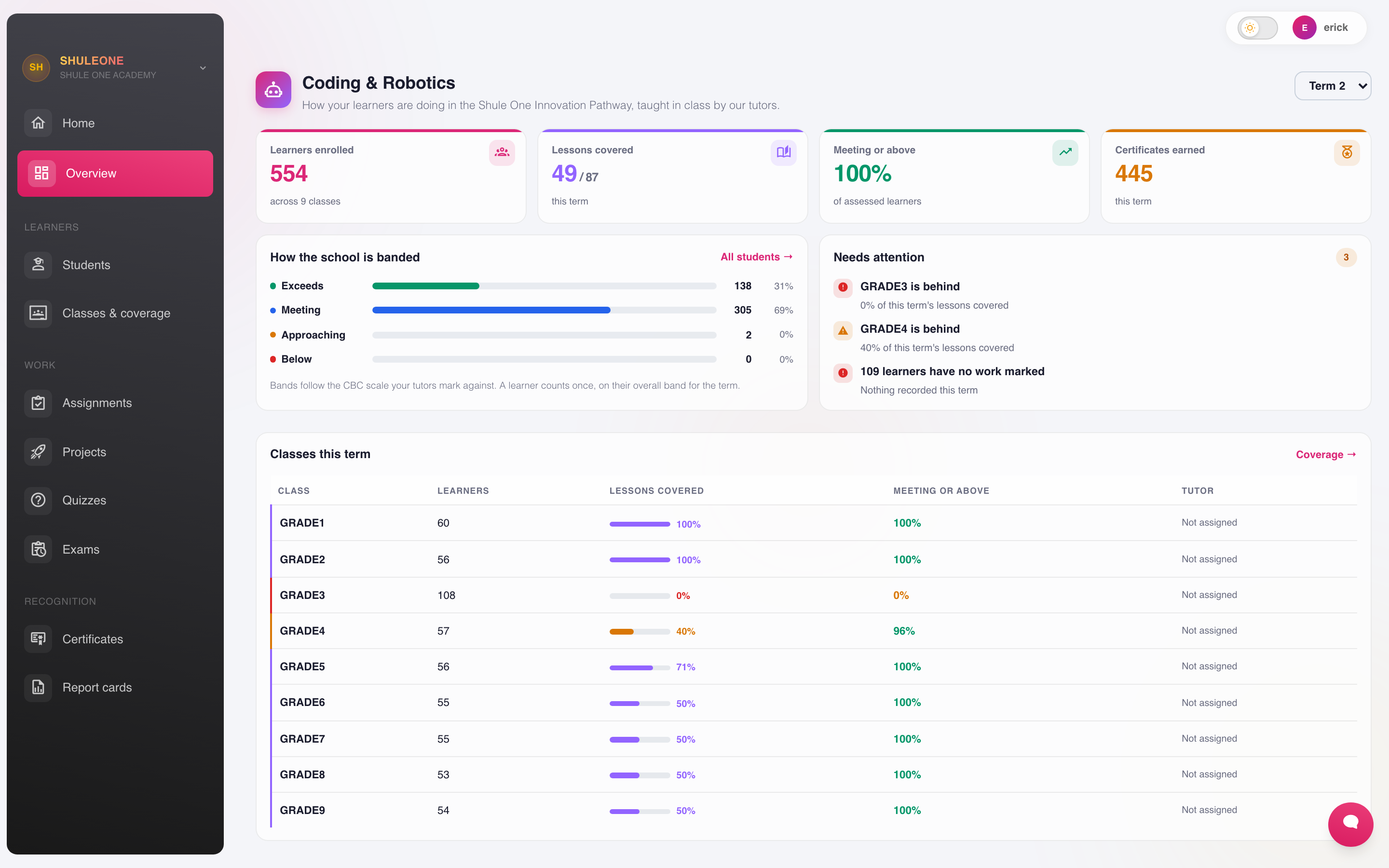Click the GRADE8 class row name
The image size is (1389, 868).
[302, 774]
